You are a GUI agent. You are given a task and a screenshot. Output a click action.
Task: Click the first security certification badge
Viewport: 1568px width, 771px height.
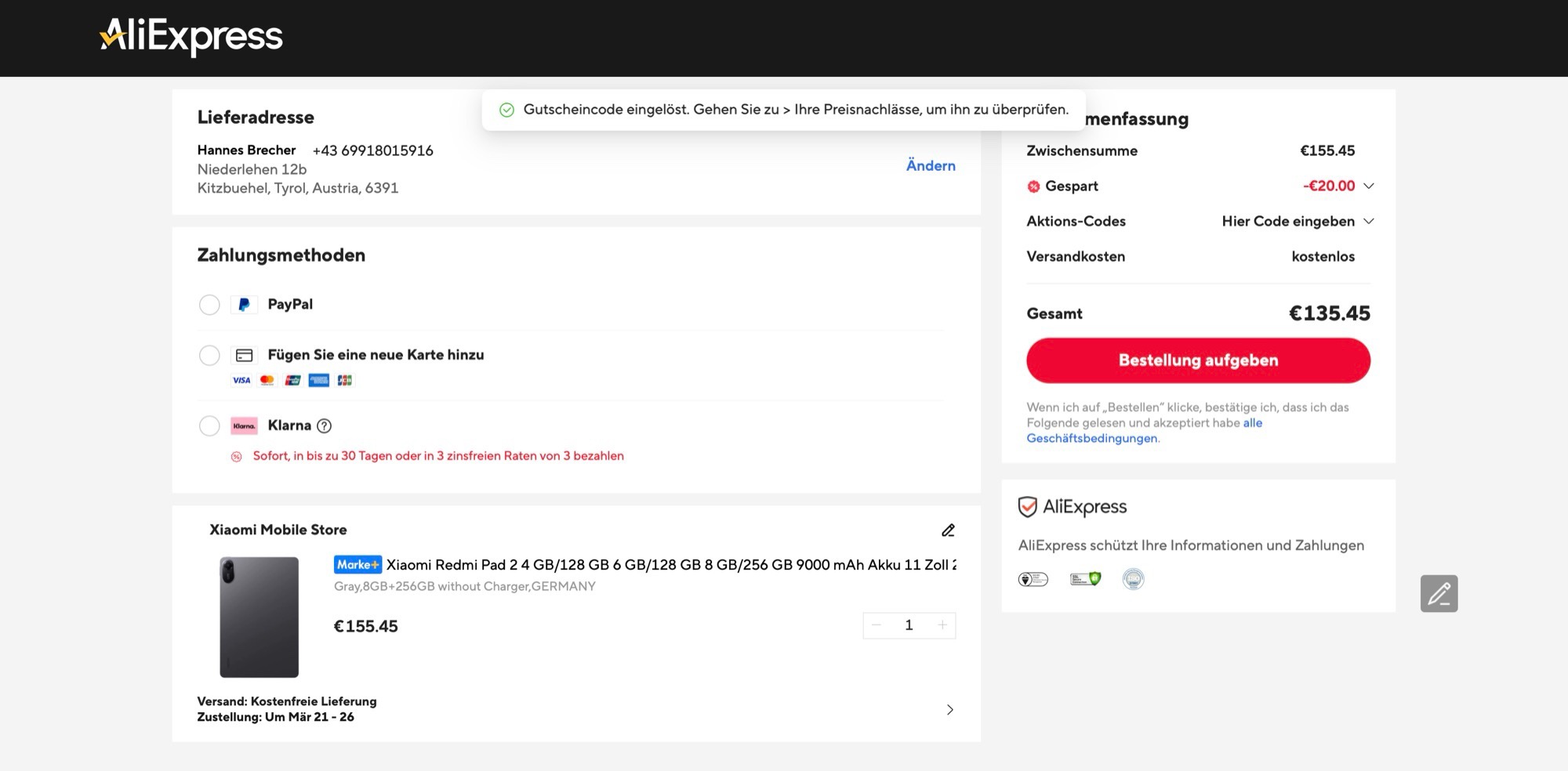(x=1033, y=580)
